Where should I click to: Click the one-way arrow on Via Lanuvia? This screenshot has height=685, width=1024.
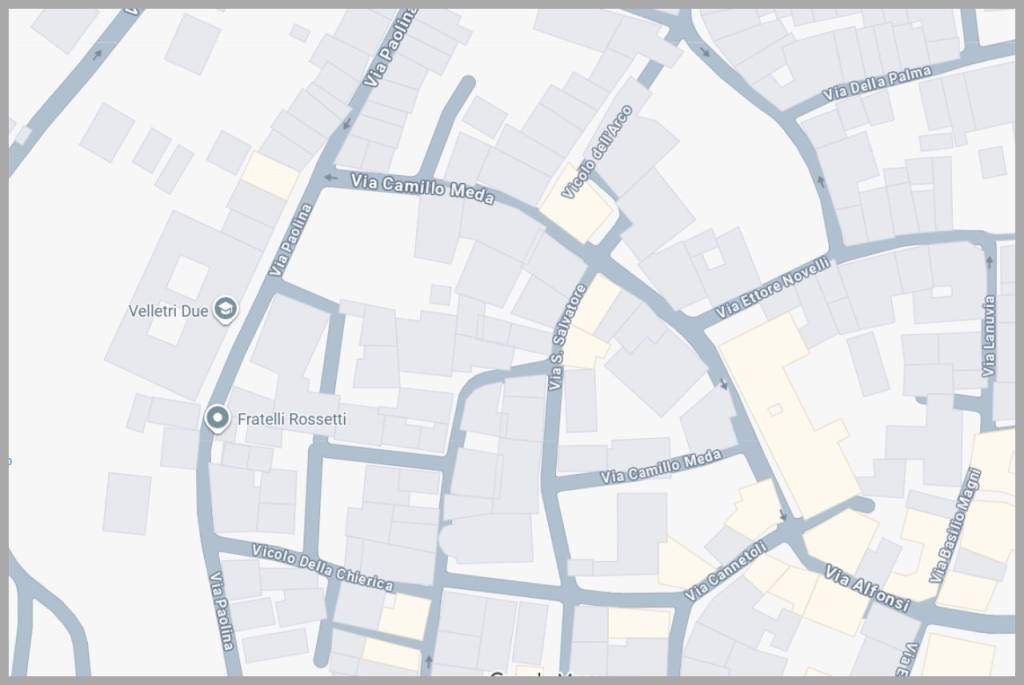[x=989, y=263]
